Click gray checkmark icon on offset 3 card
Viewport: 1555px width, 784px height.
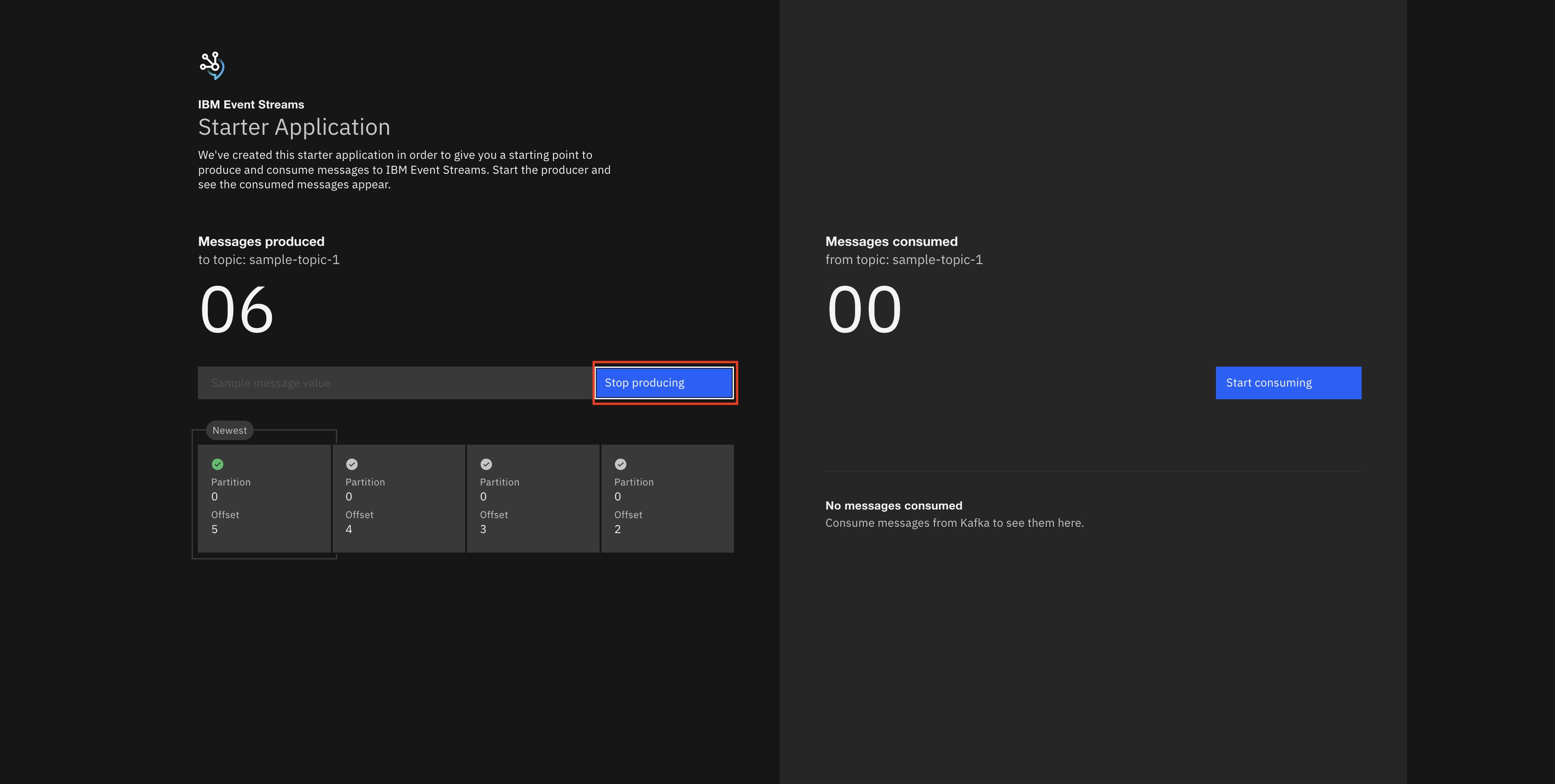click(486, 464)
